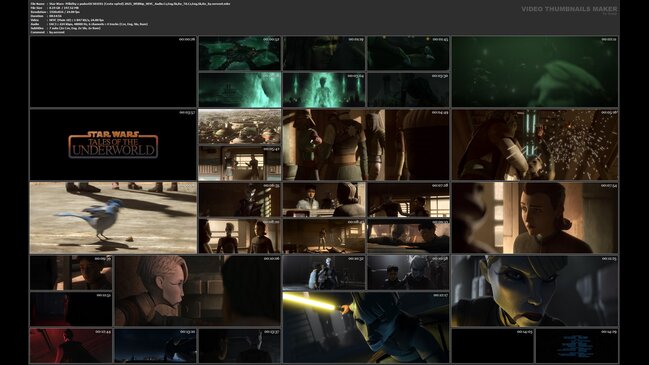Select the dark red thumbnail stamped 00:11:51
The width and height of the screenshot is (649, 365).
(71, 309)
